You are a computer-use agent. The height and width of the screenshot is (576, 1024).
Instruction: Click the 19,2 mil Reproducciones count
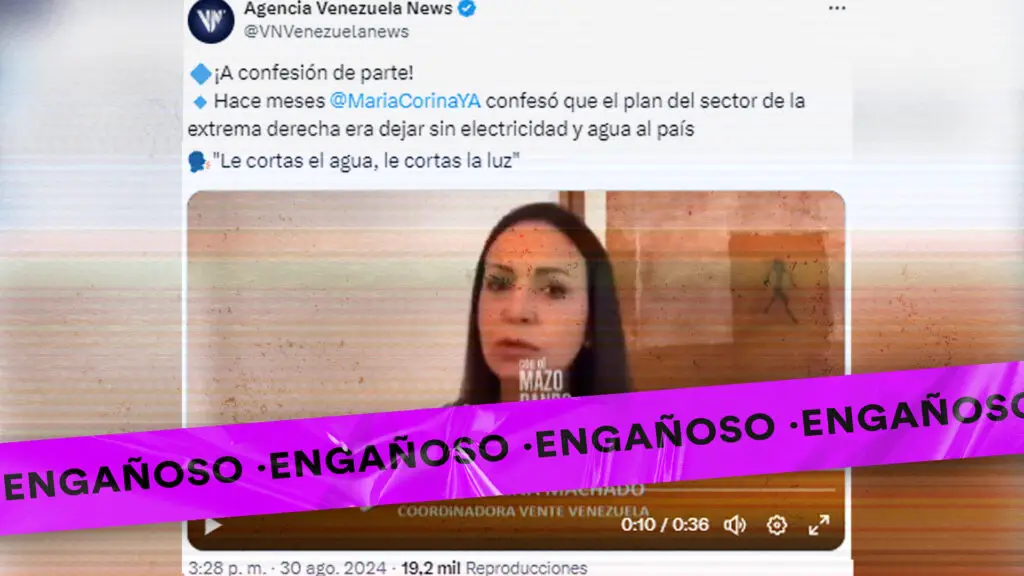click(494, 568)
